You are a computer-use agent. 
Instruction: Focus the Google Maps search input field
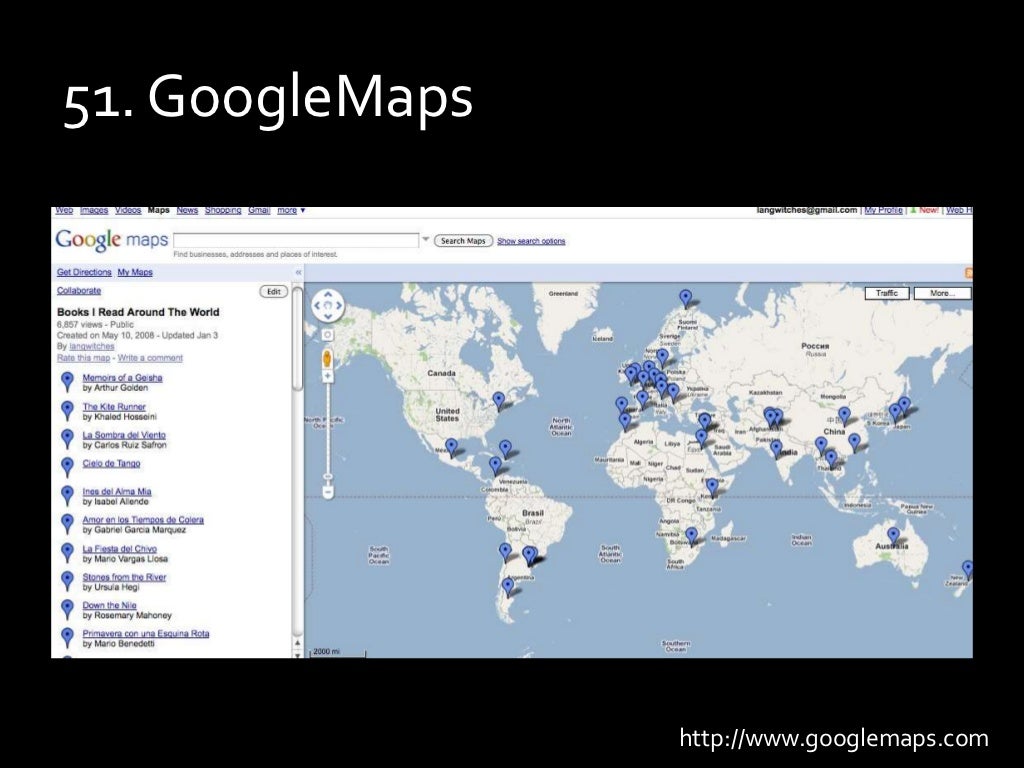(296, 240)
